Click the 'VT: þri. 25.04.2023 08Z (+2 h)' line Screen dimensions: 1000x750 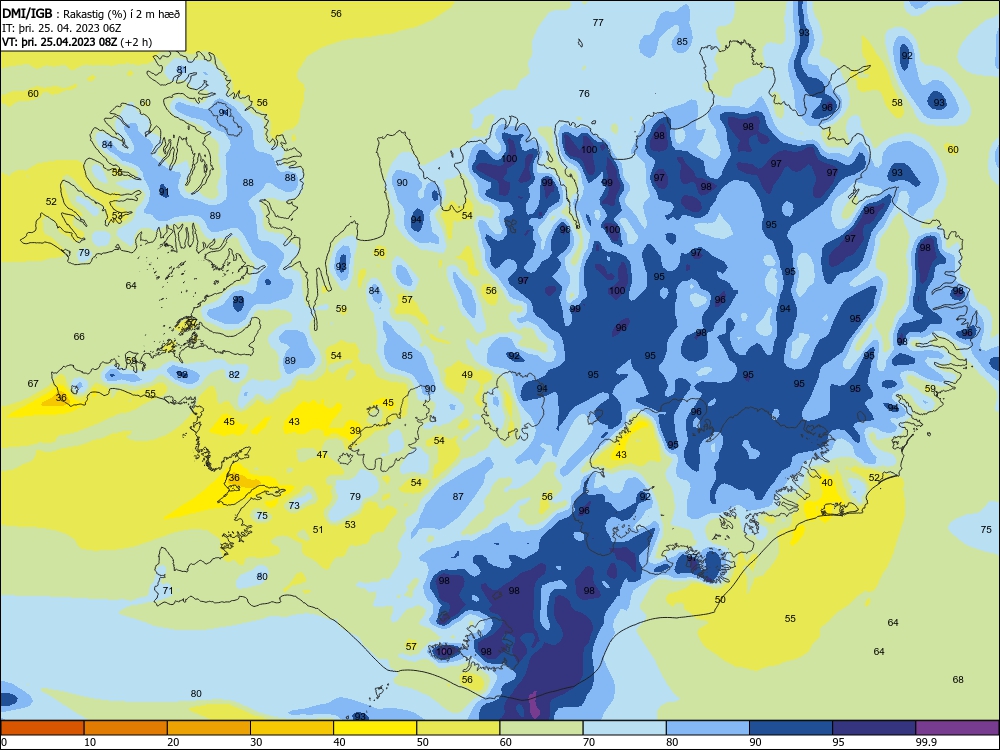point(77,42)
